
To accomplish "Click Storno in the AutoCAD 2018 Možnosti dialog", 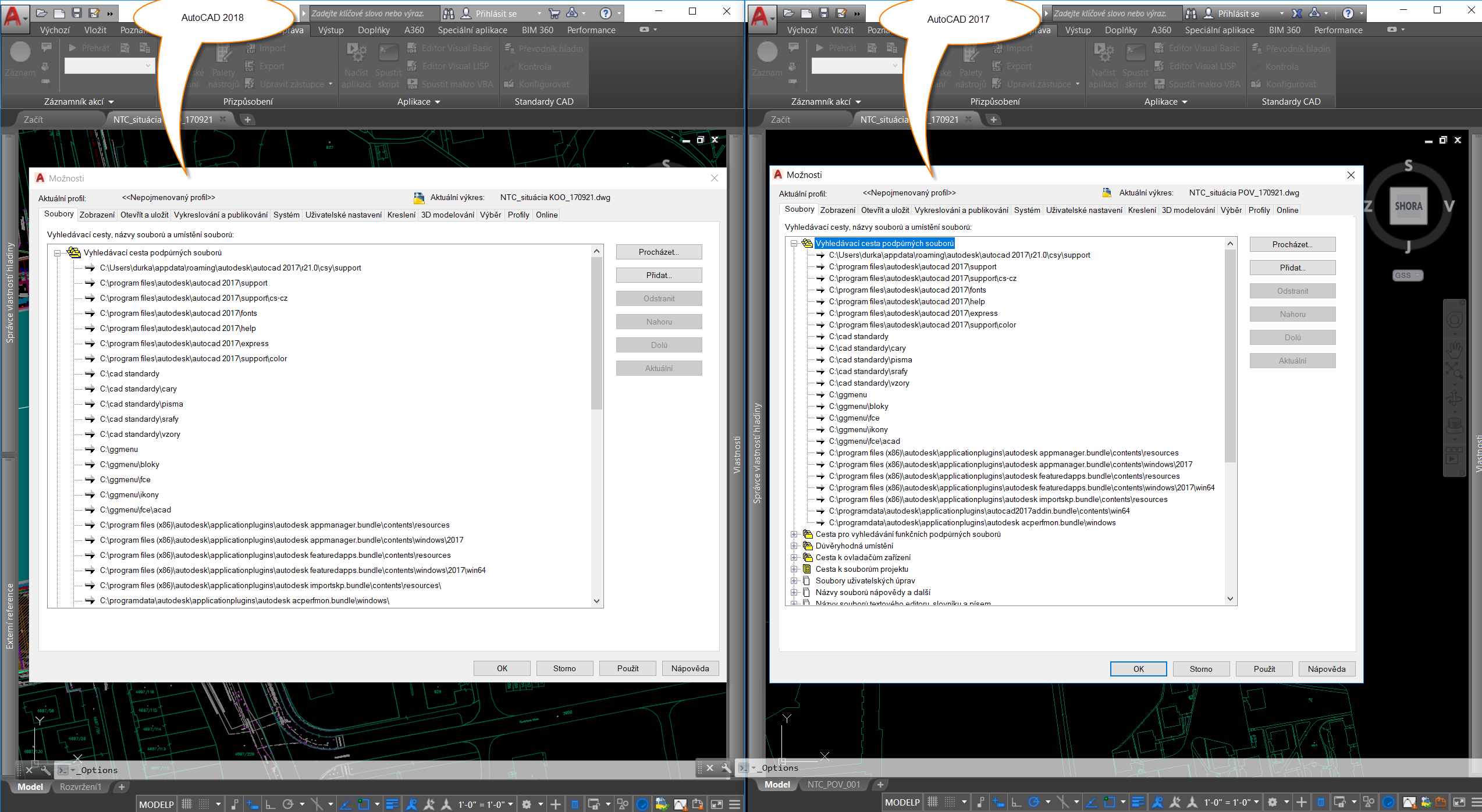I will (x=564, y=668).
